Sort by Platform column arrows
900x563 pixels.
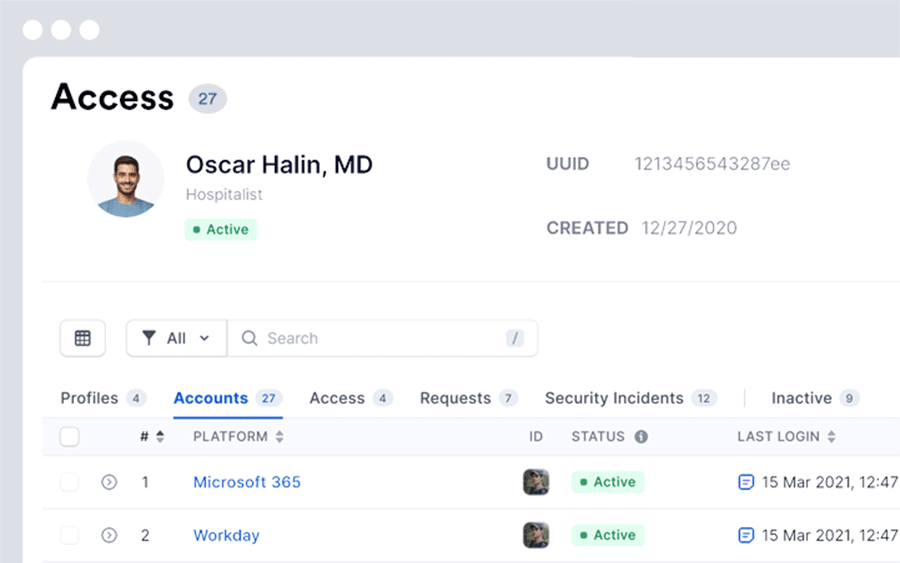[x=280, y=437]
